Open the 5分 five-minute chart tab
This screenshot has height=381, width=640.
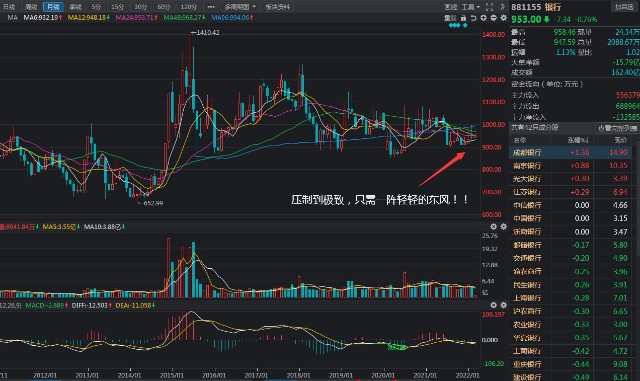(x=96, y=7)
